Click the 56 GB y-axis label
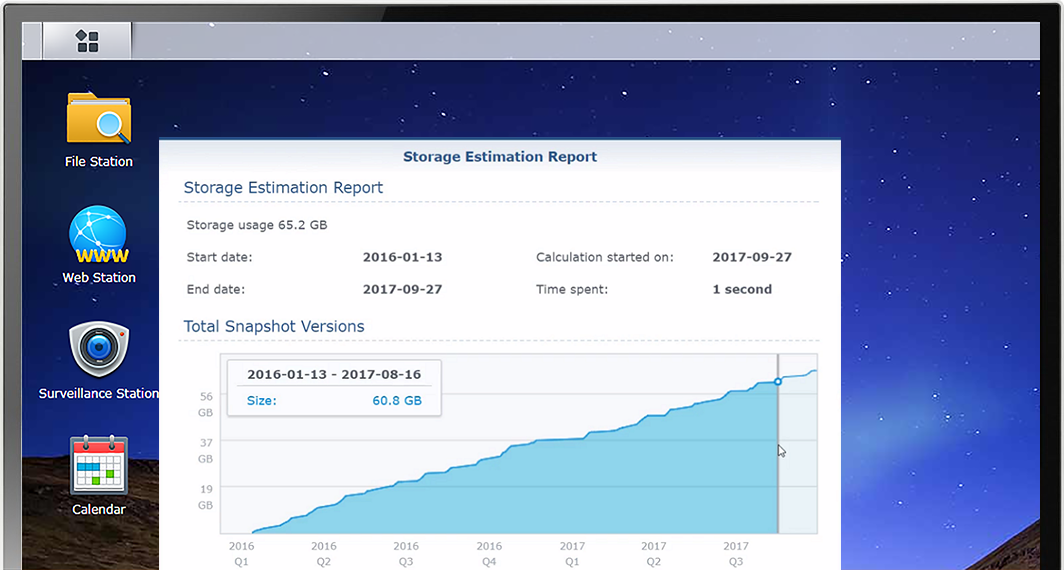 coord(205,404)
